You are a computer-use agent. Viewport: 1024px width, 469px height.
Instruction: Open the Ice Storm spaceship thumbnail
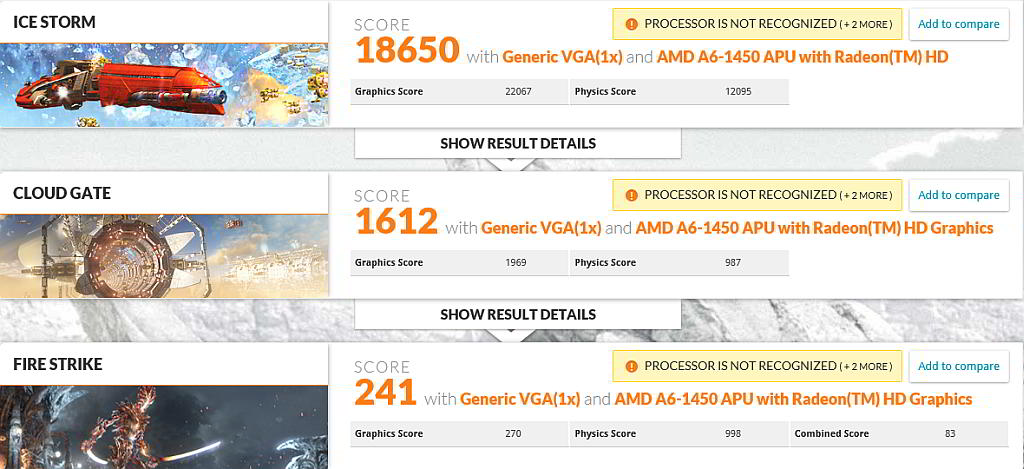click(x=164, y=85)
